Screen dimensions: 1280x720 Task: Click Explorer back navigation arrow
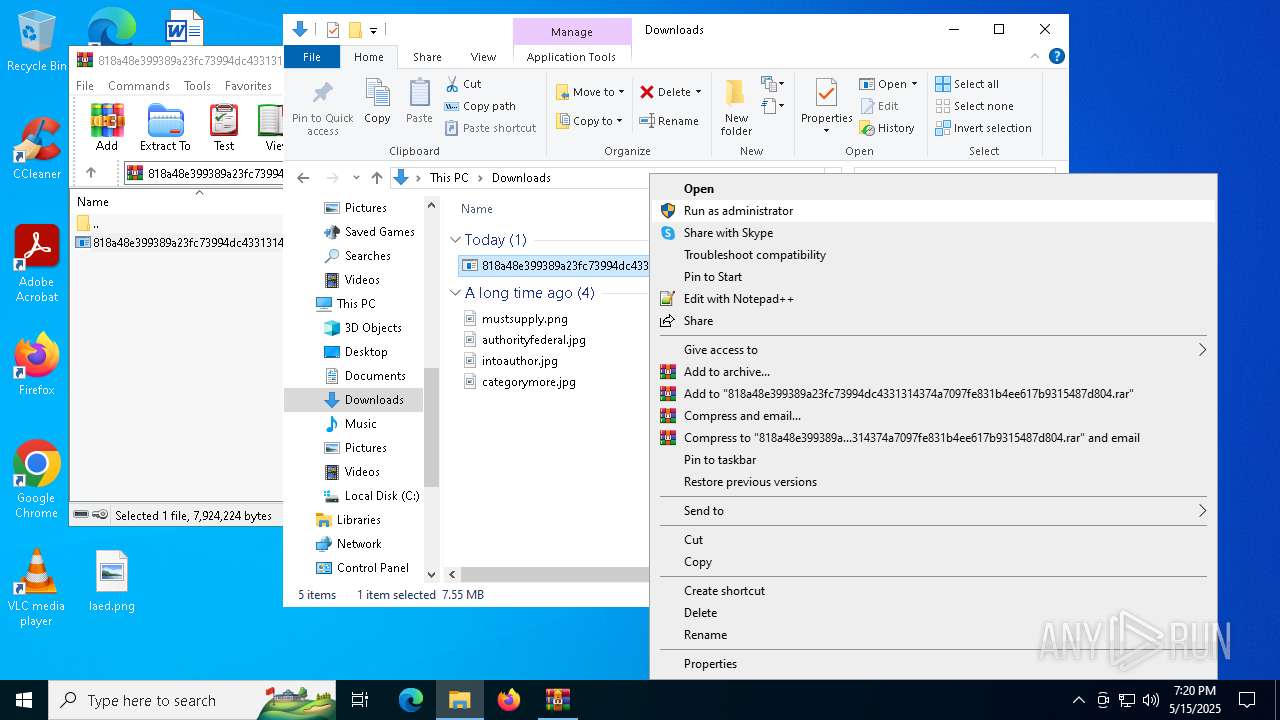[x=304, y=178]
